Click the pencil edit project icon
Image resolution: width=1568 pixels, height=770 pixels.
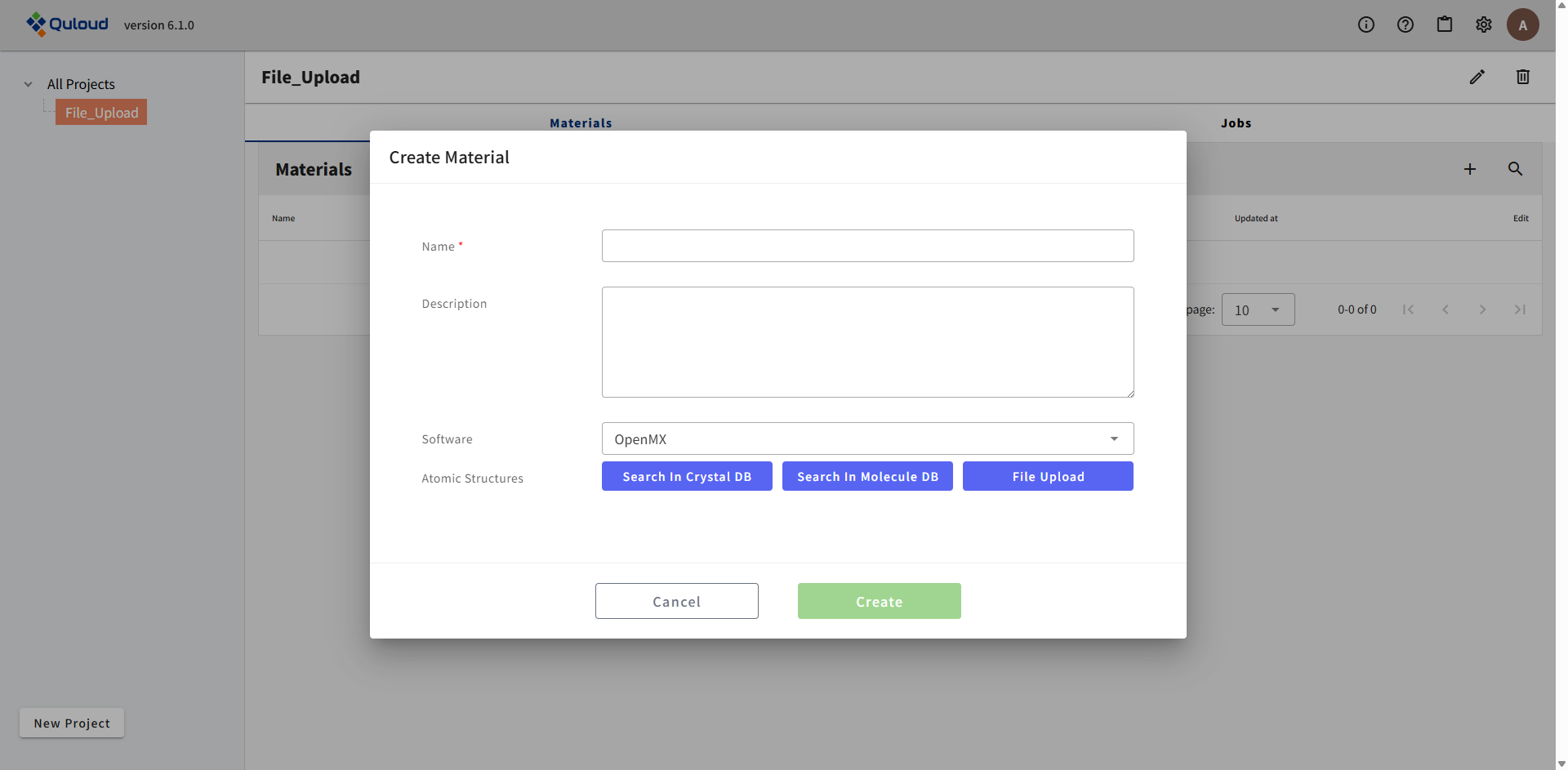[1477, 77]
